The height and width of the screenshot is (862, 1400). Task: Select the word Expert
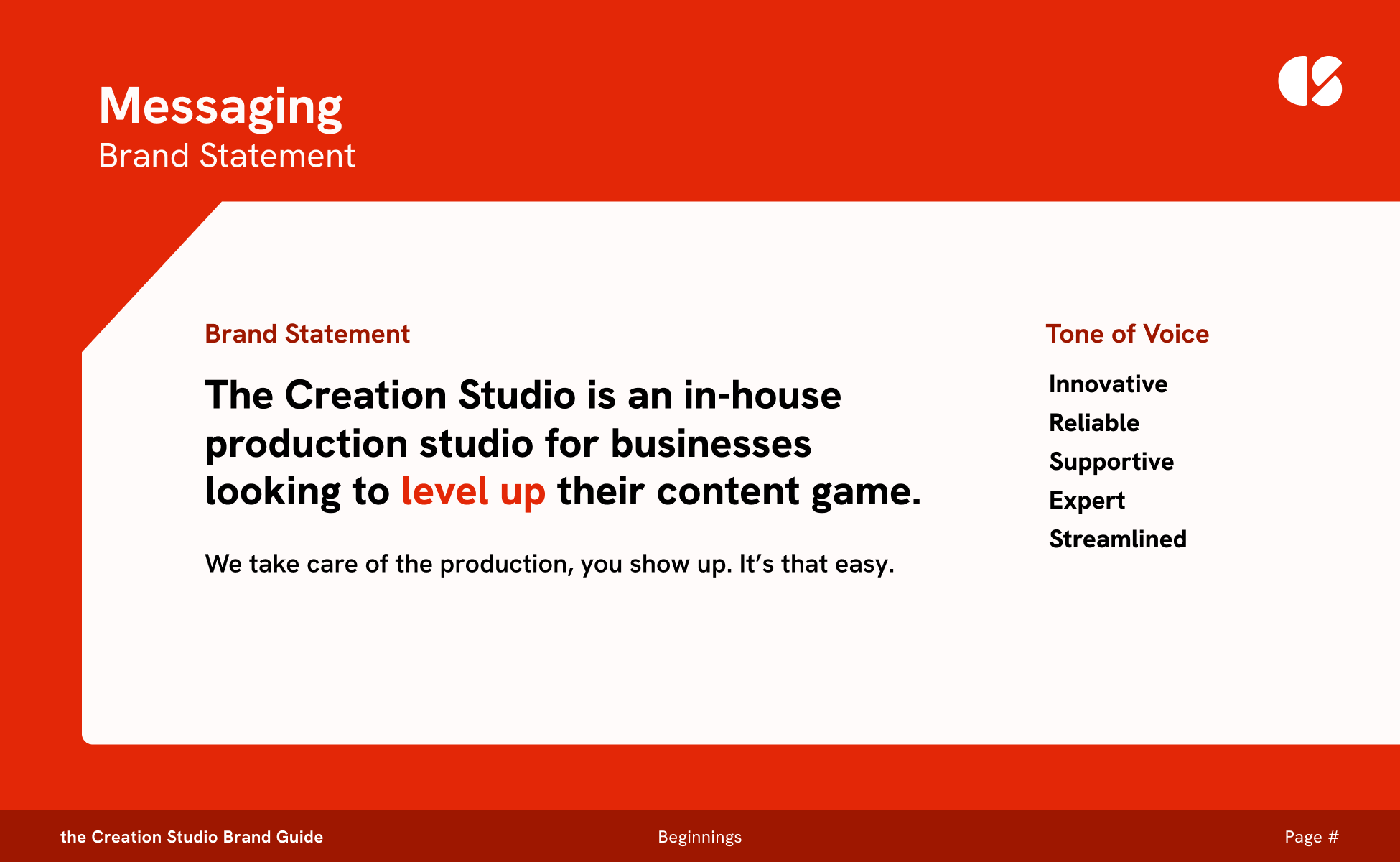1086,501
